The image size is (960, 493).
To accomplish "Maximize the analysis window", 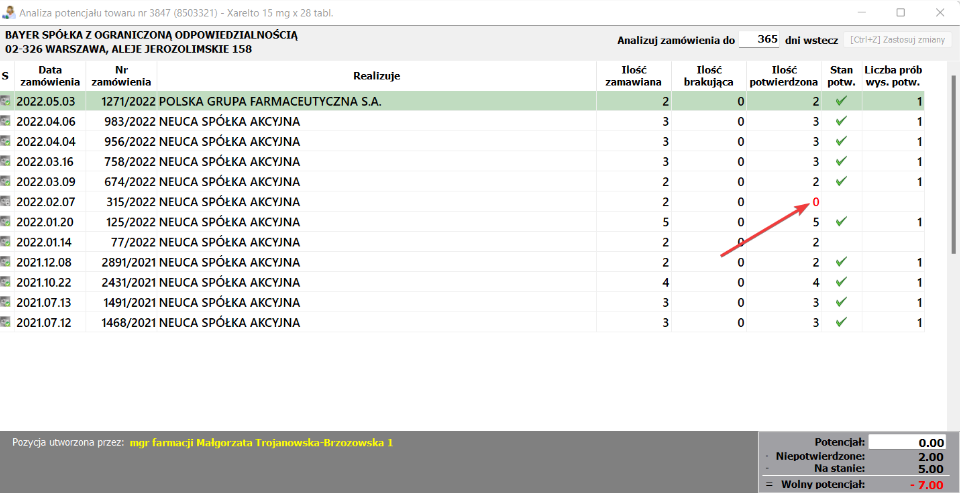I will [x=901, y=12].
